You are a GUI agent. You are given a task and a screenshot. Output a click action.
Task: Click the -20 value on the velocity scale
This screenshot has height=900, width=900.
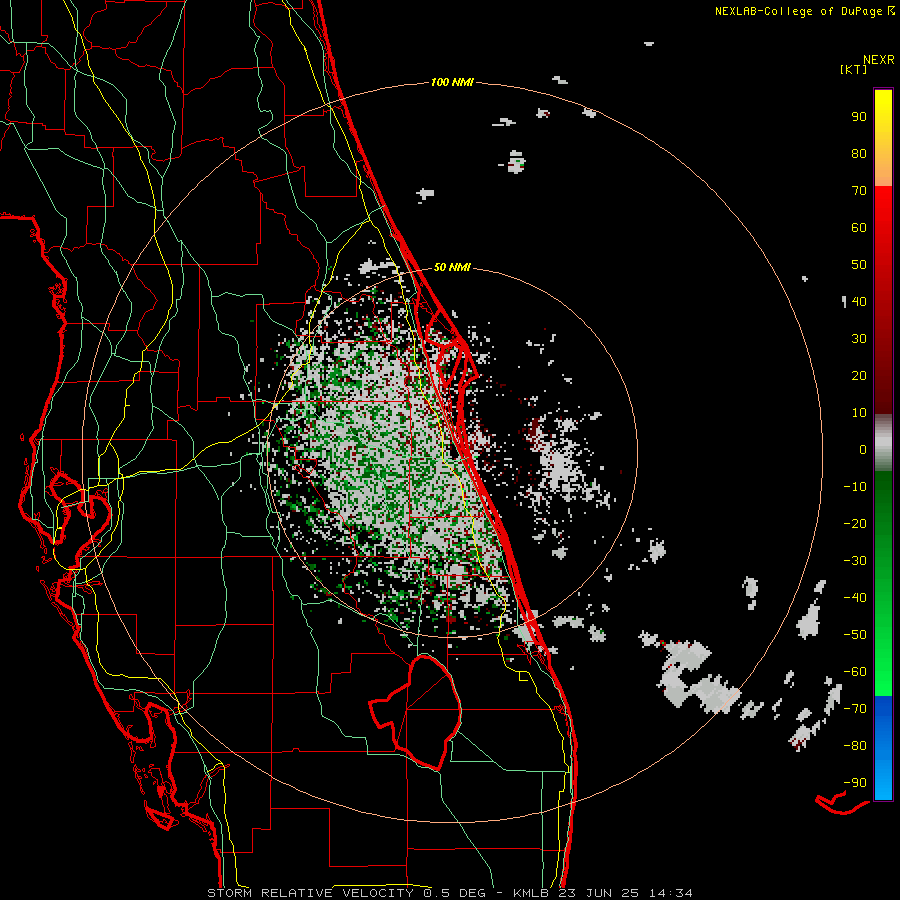855,524
